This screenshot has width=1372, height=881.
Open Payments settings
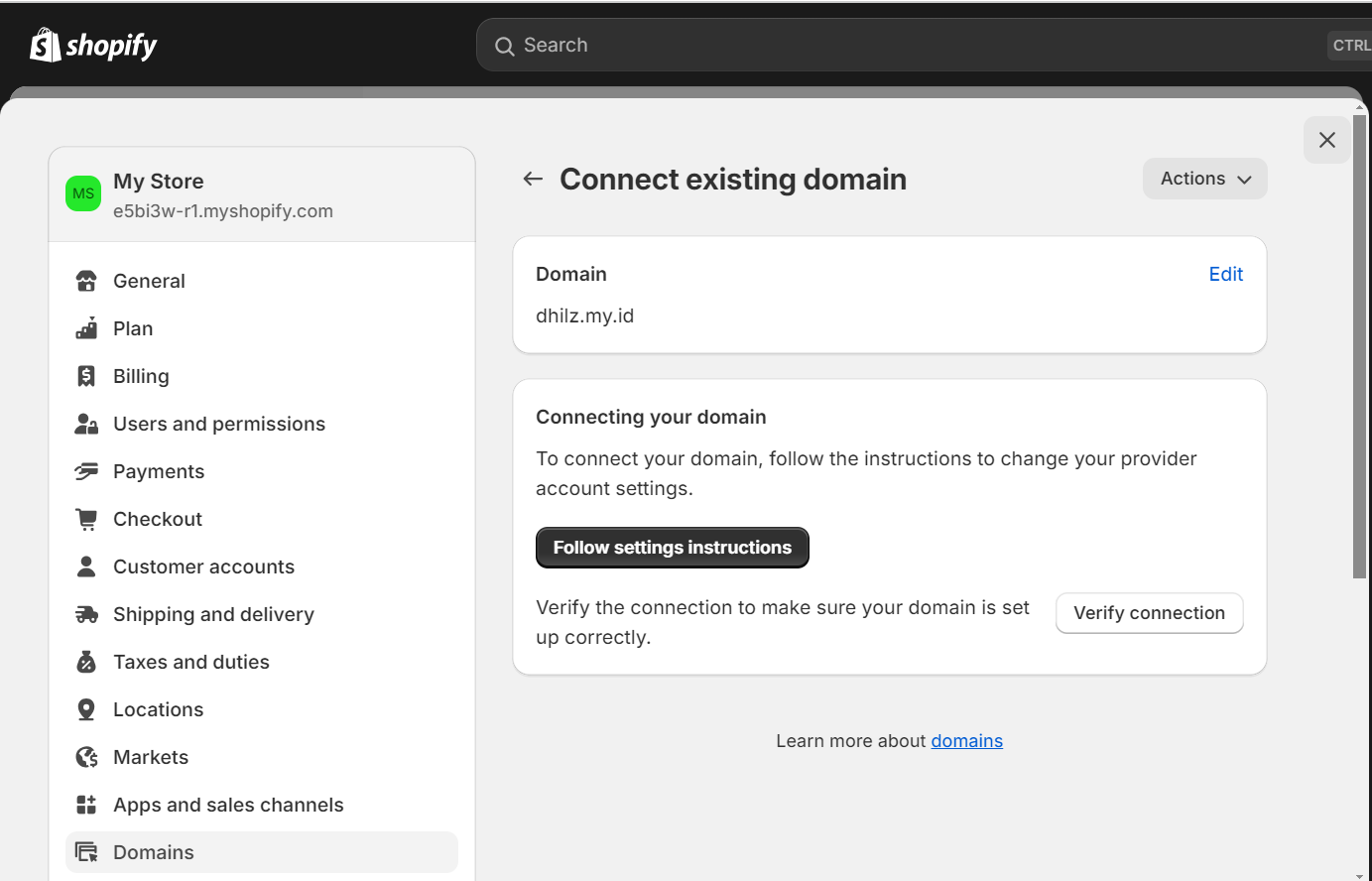coord(262,471)
